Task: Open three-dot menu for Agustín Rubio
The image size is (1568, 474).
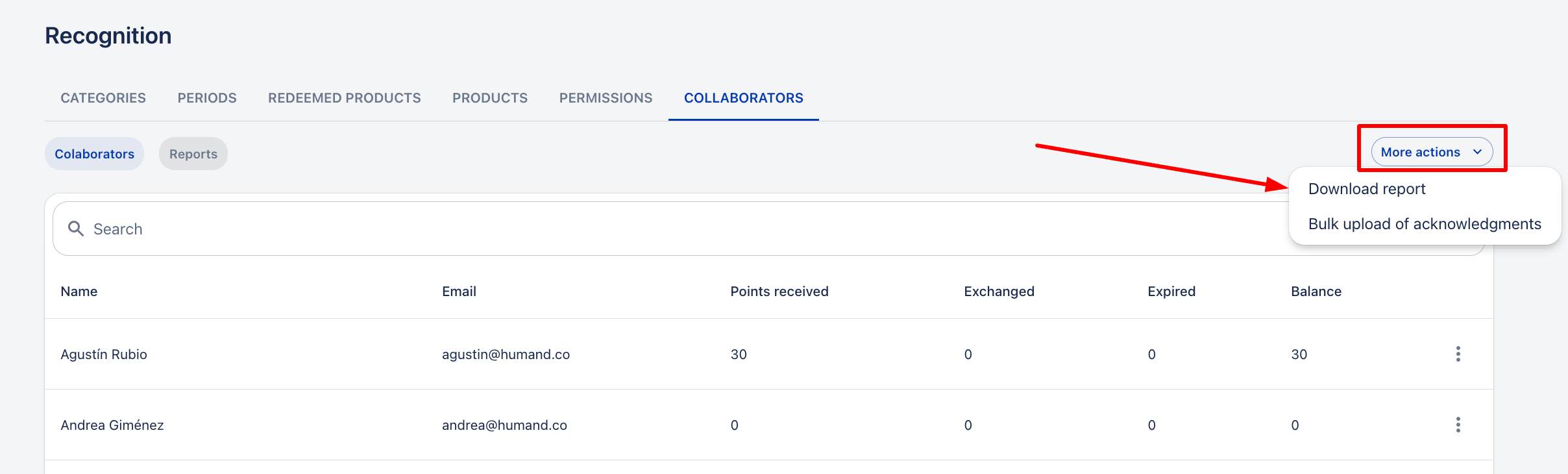Action: point(1458,354)
